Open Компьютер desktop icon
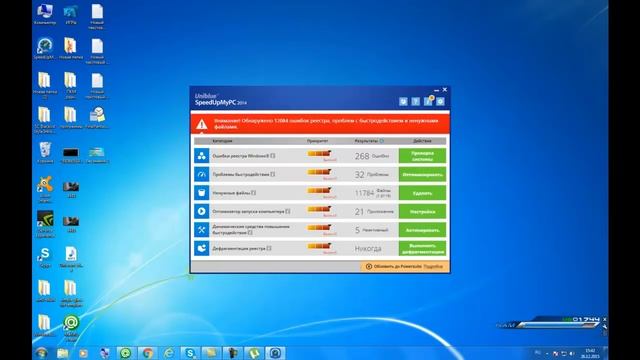The image size is (640, 360). pyautogui.click(x=45, y=15)
